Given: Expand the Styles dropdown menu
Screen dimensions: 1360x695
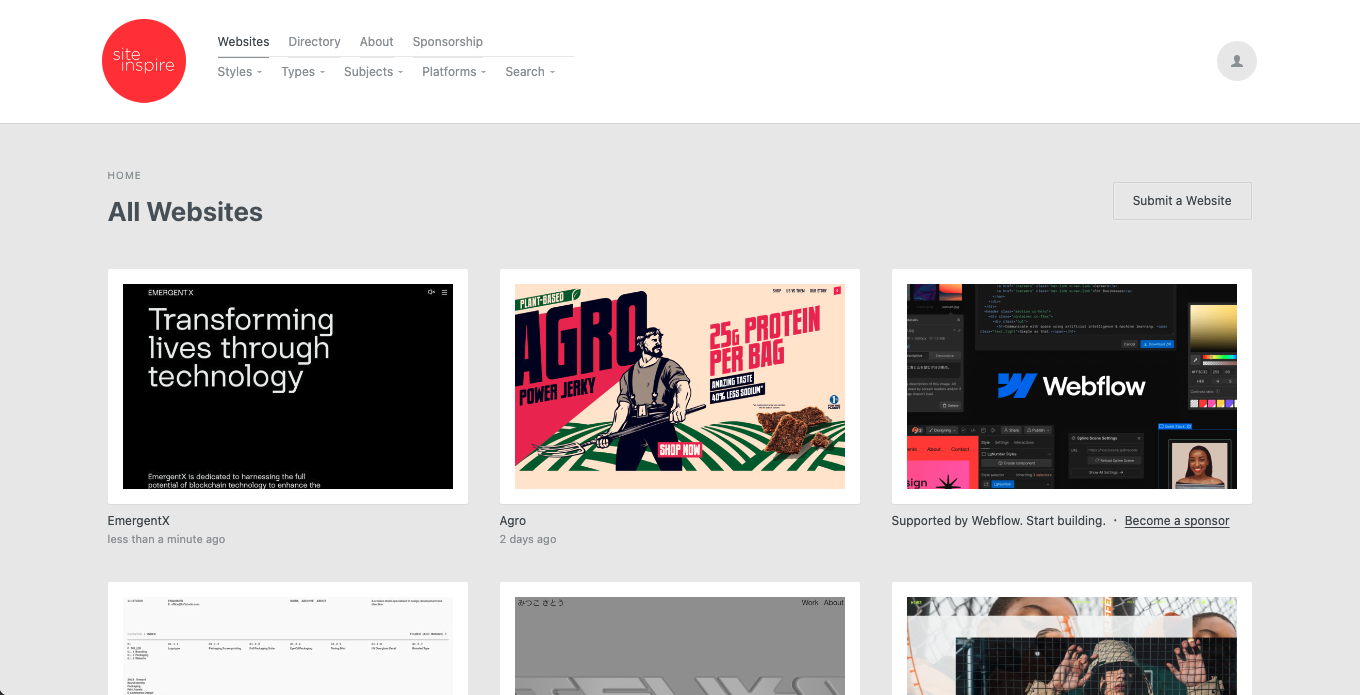Looking at the screenshot, I should coord(239,72).
